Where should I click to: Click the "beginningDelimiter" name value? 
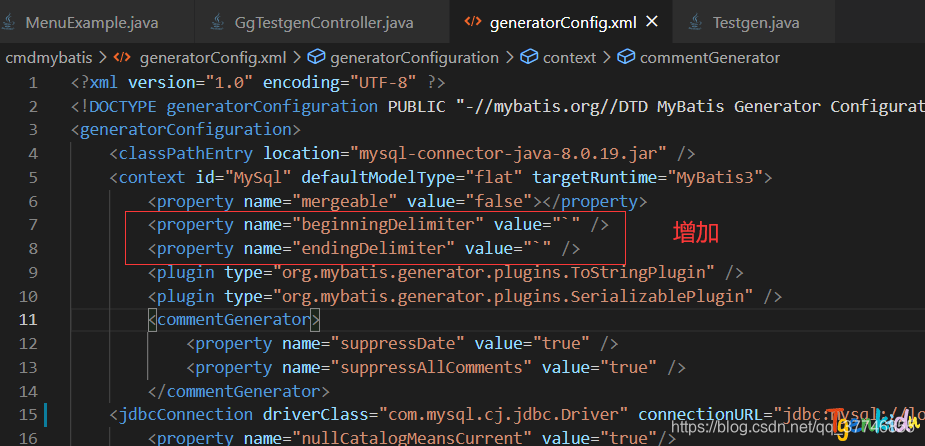click(x=388, y=225)
